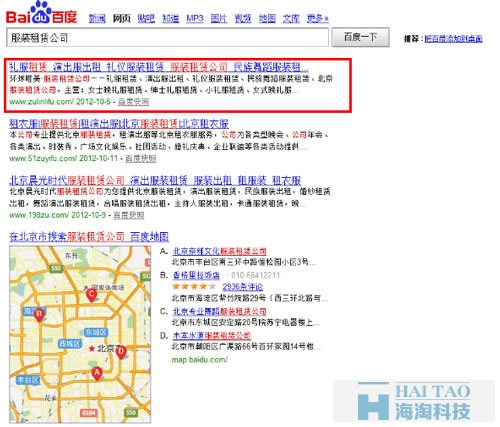This screenshot has width=500, height=427.
Task: Click the www.zulinlifu.com URL text
Action: (x=42, y=102)
